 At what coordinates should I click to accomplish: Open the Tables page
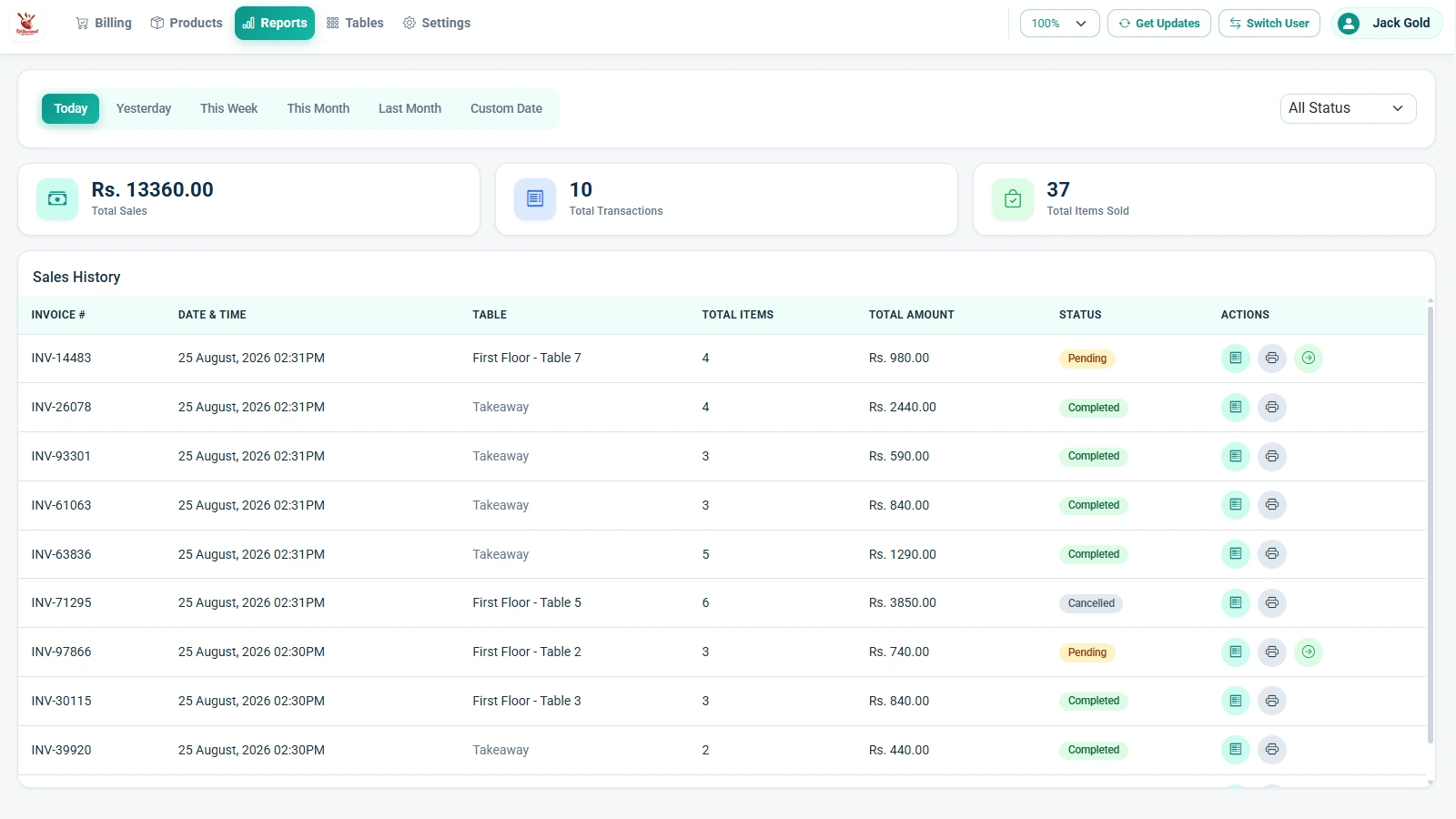point(355,23)
